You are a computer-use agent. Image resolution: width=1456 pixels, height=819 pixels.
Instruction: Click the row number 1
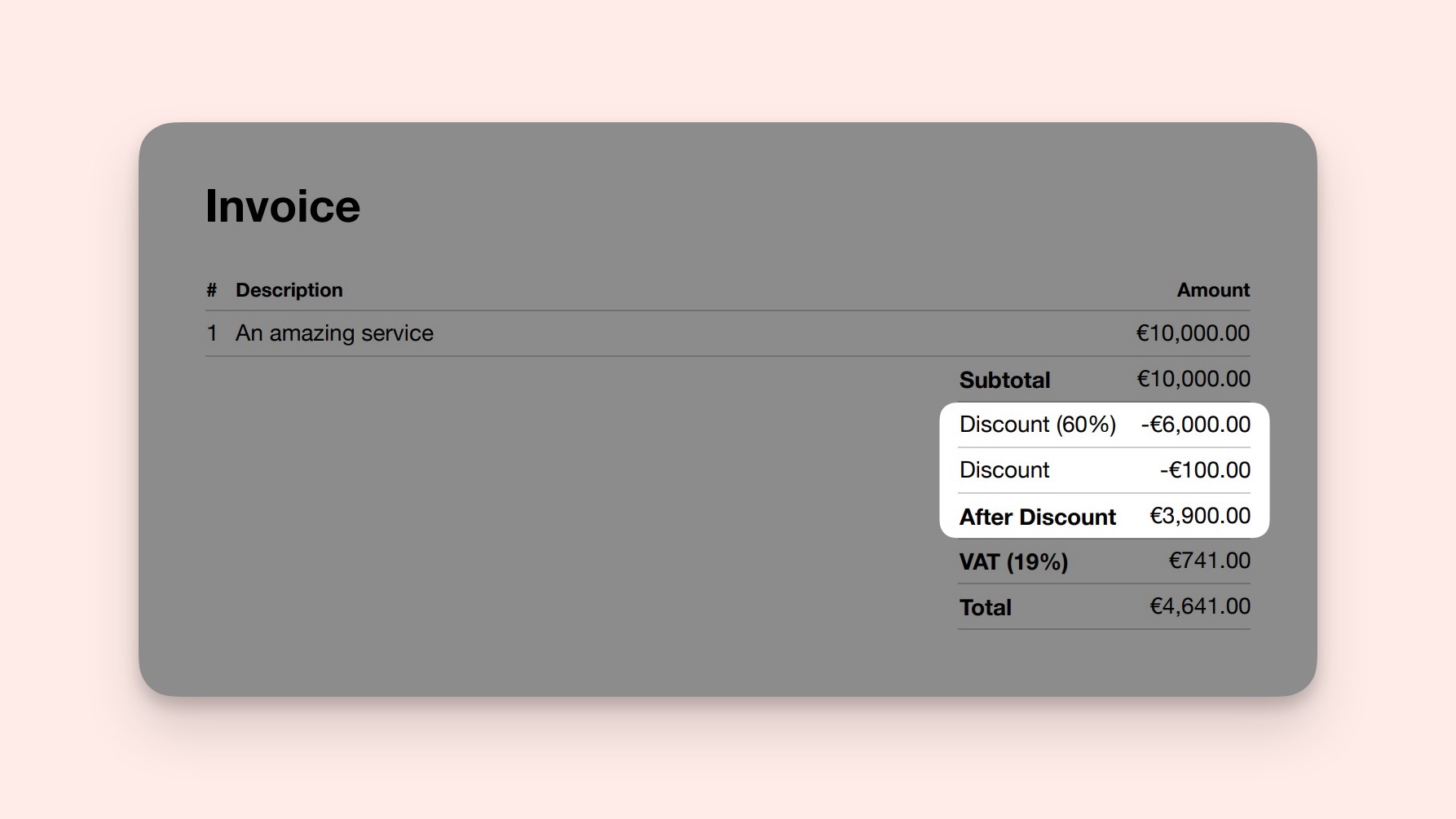pos(210,333)
